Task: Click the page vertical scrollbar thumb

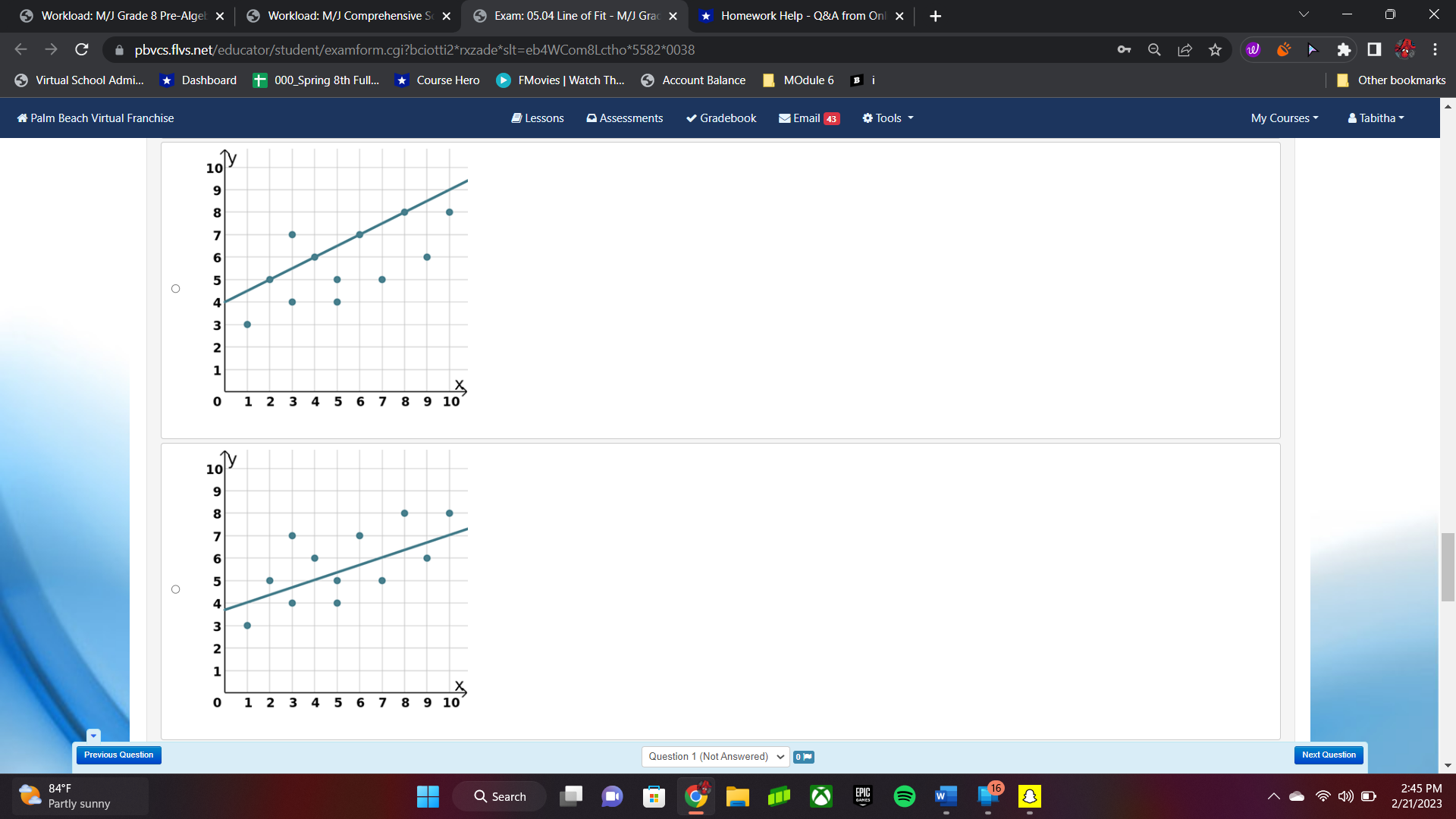Action: (x=1448, y=567)
